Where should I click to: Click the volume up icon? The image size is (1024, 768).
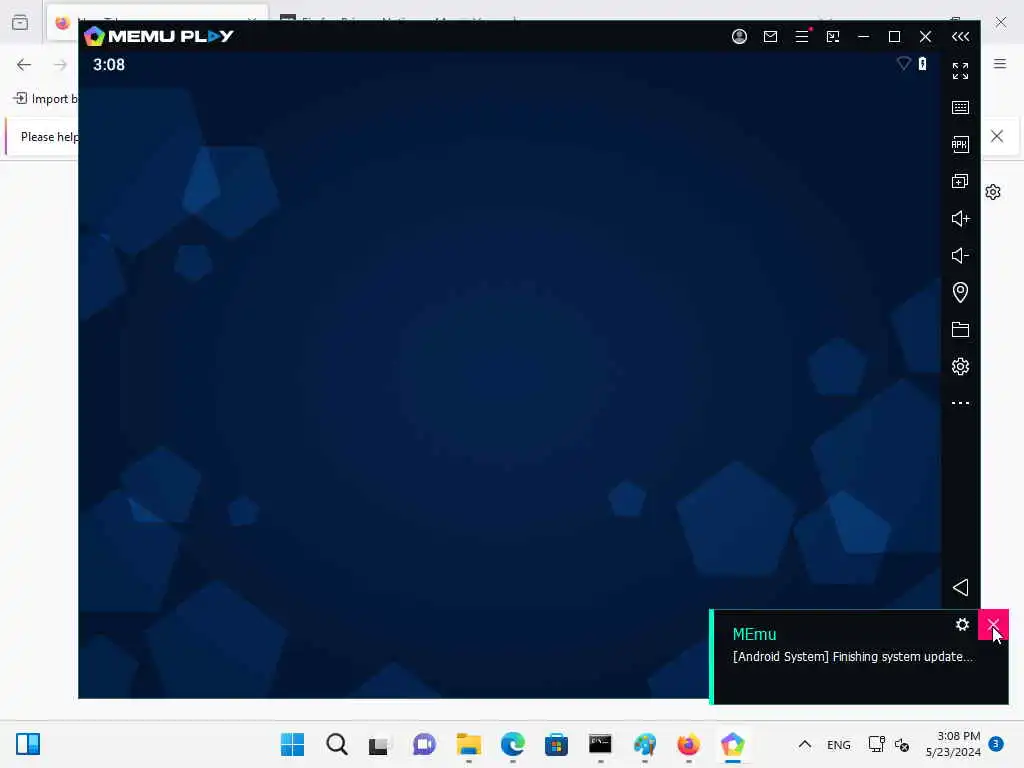(x=960, y=218)
